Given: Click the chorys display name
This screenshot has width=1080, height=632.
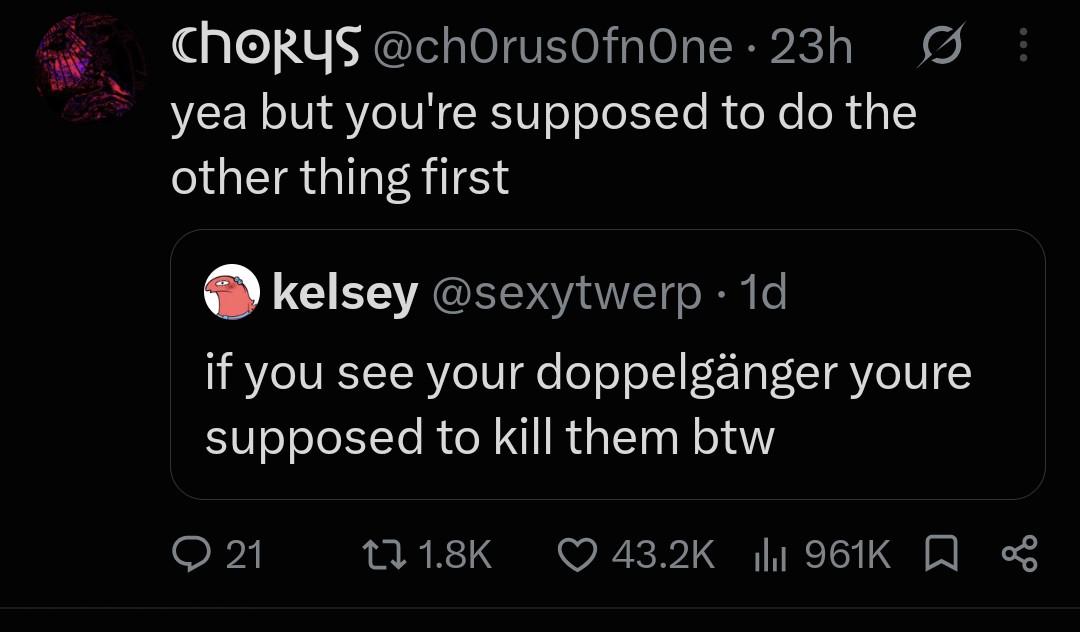Looking at the screenshot, I should click(266, 48).
